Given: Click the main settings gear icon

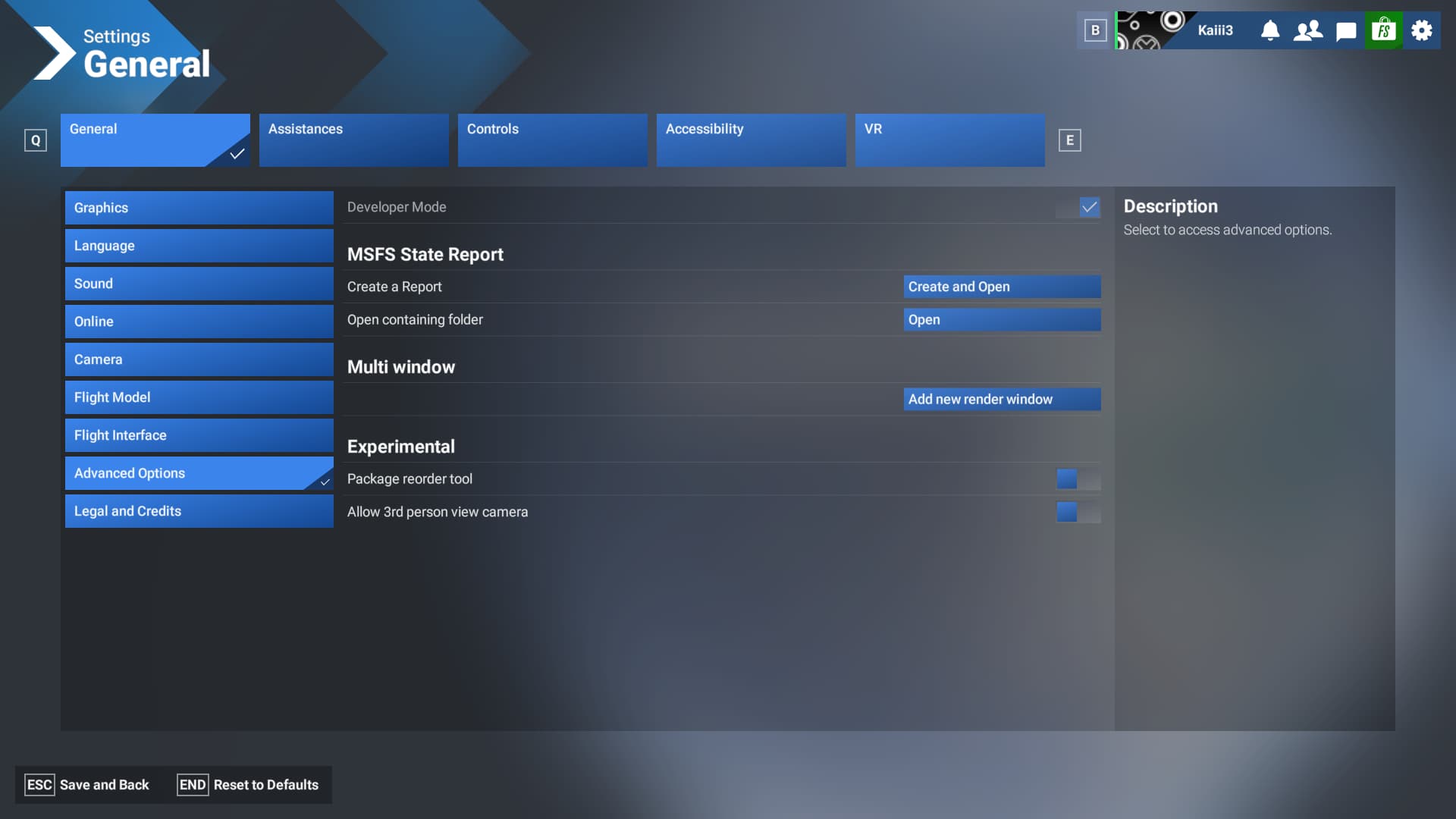Looking at the screenshot, I should (x=1421, y=30).
